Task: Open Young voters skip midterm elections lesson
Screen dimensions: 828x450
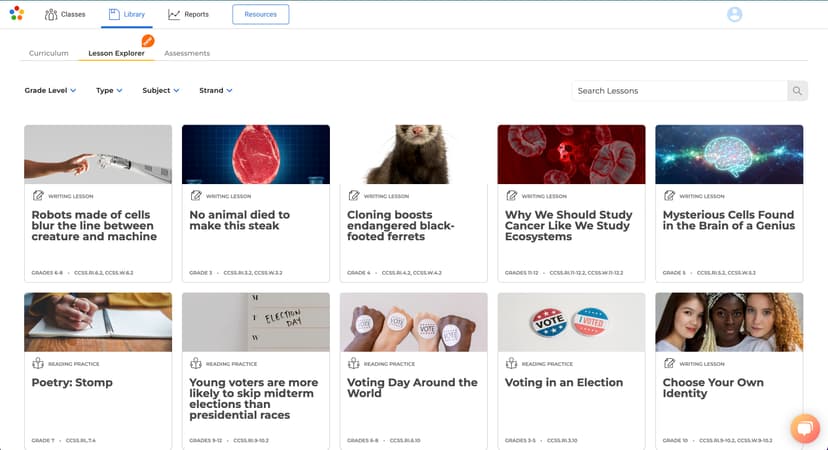Action: [254, 399]
